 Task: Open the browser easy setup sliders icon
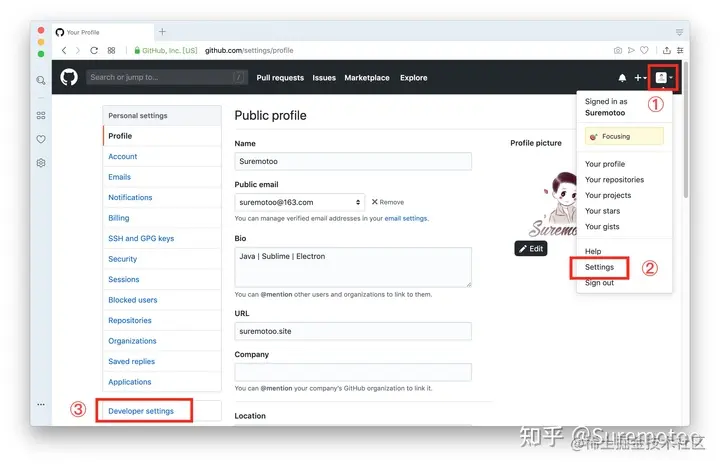pyautogui.click(x=680, y=50)
